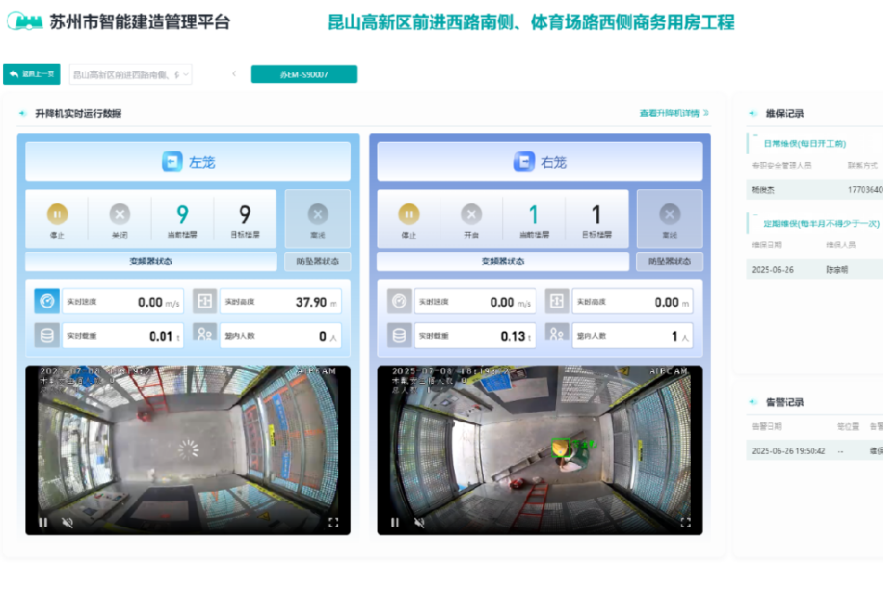Select the teal elevator device tab
The height and width of the screenshot is (589, 883).
(x=303, y=74)
